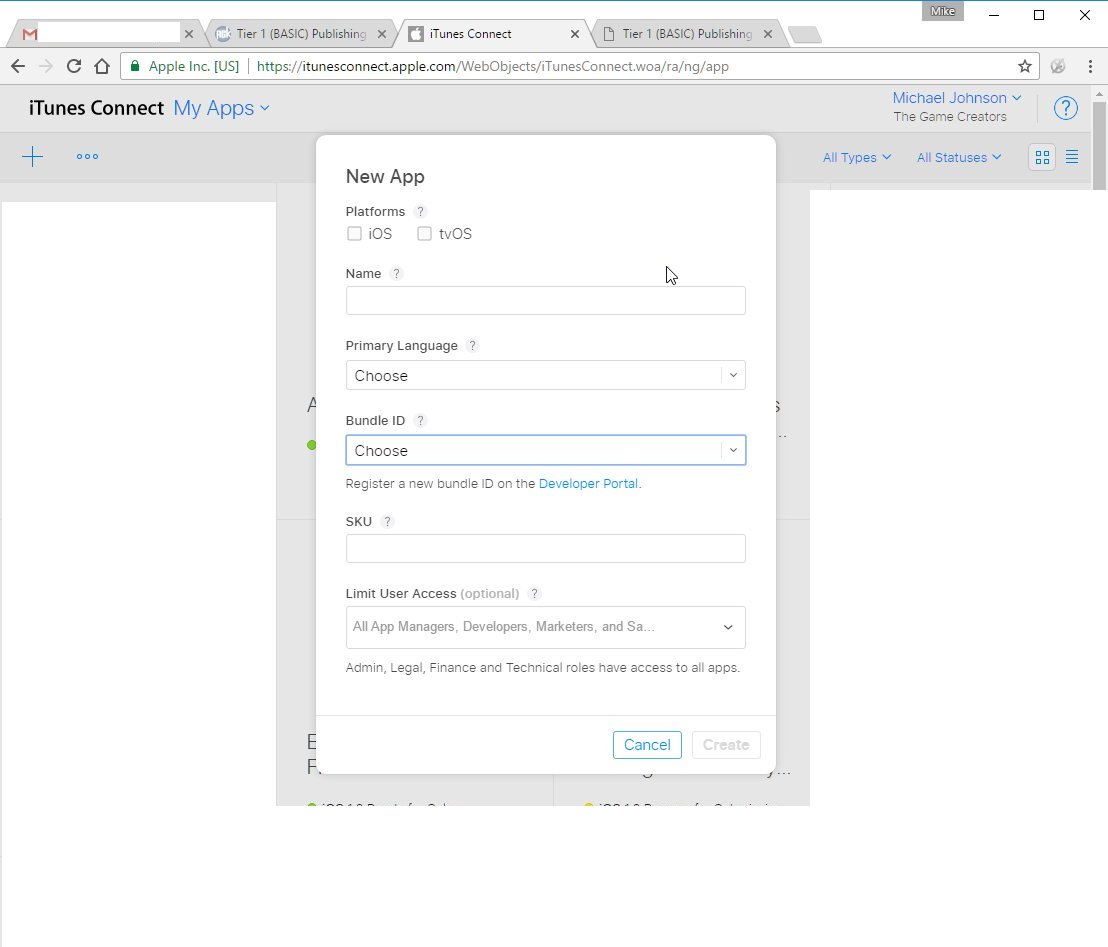The height and width of the screenshot is (947, 1108).
Task: Bookmark this page with star icon
Action: click(1025, 66)
